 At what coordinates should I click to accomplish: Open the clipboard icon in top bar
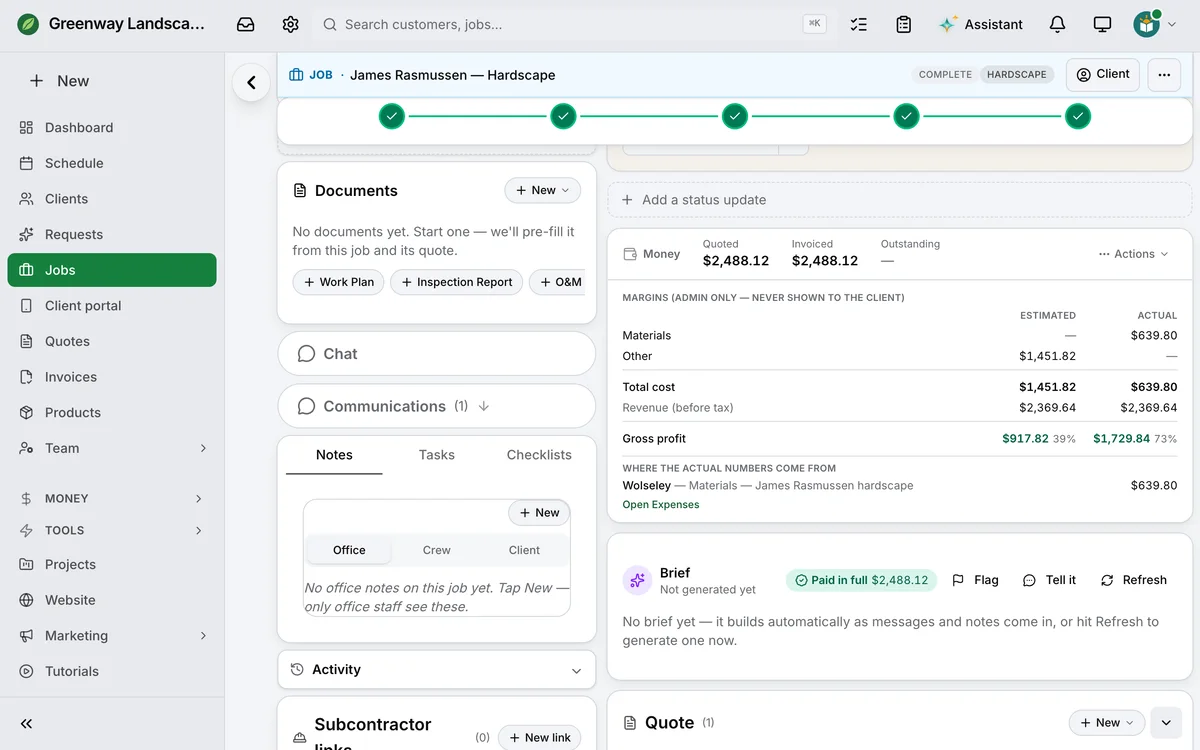click(x=903, y=24)
